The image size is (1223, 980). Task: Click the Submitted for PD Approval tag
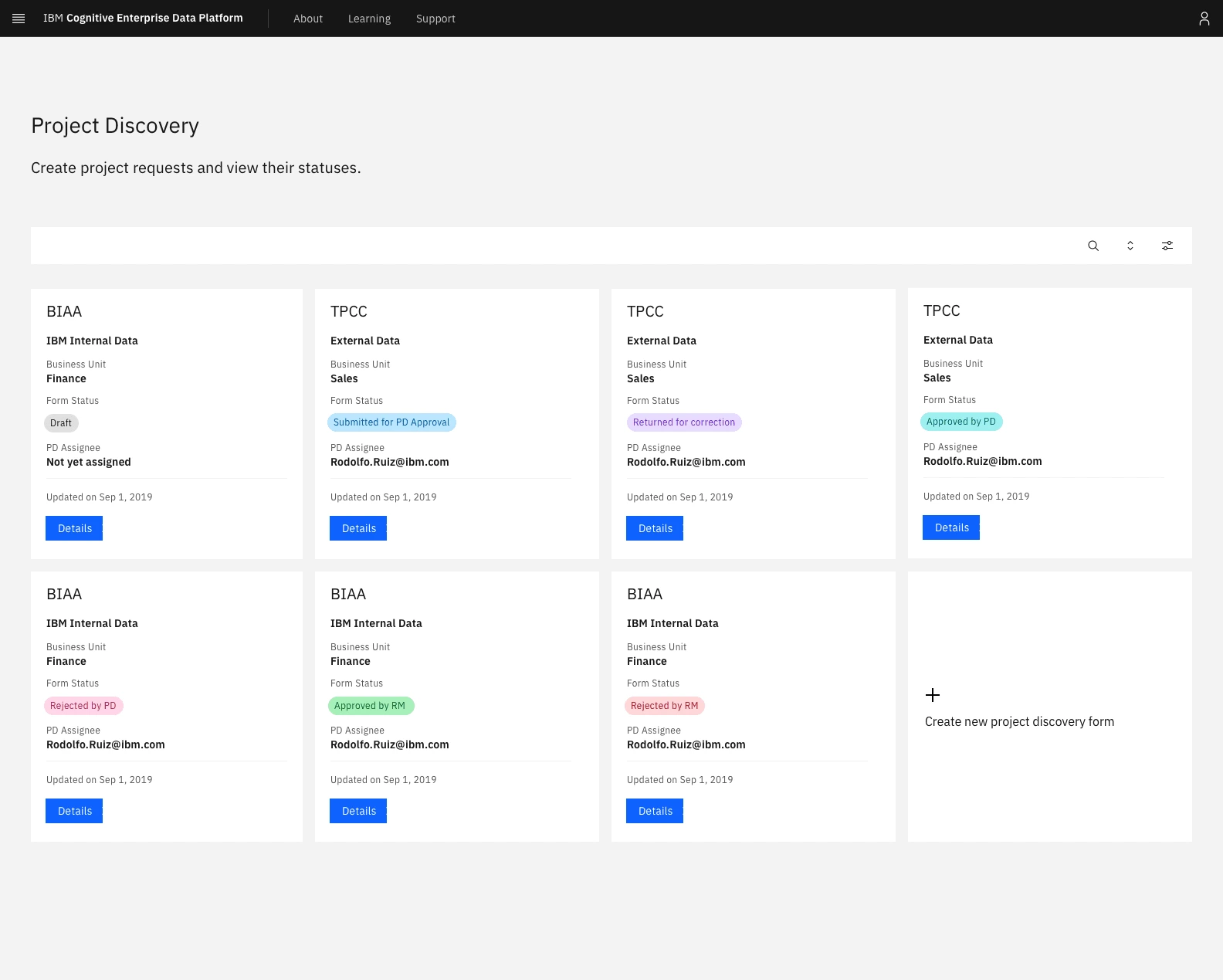click(391, 422)
